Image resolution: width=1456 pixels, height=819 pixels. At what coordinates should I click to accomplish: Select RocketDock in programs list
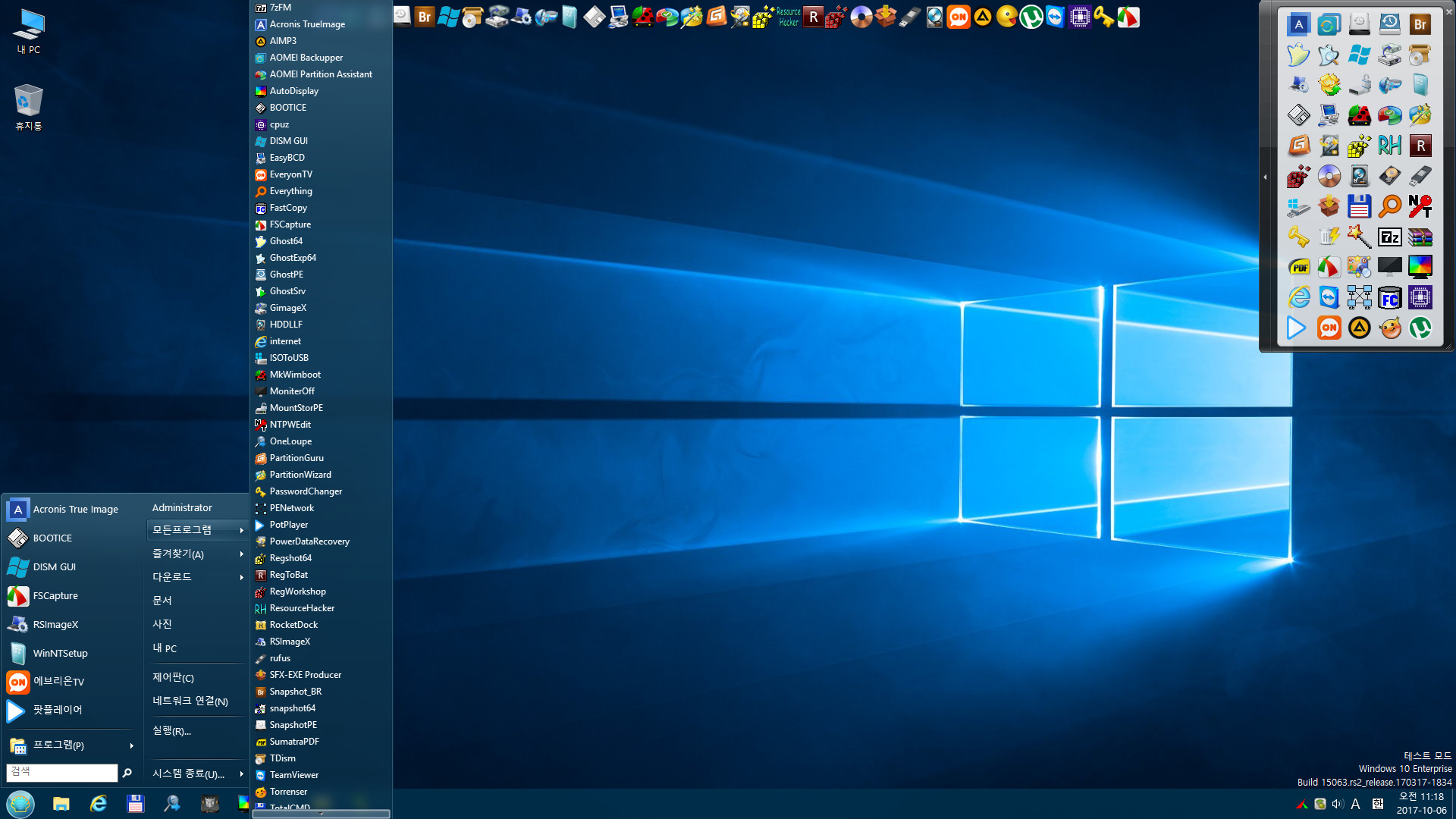point(322,625)
